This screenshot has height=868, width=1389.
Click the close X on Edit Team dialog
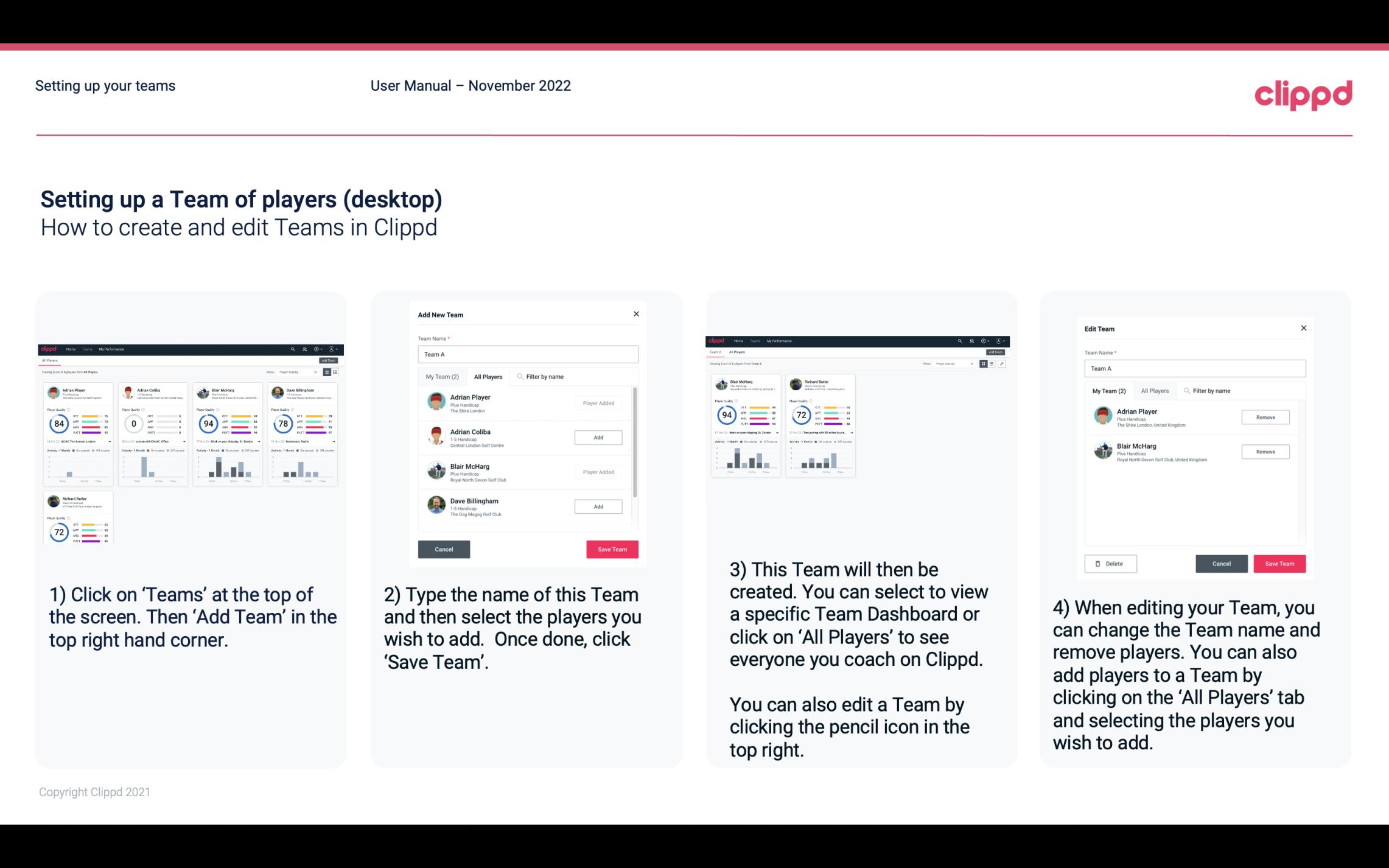(1303, 328)
